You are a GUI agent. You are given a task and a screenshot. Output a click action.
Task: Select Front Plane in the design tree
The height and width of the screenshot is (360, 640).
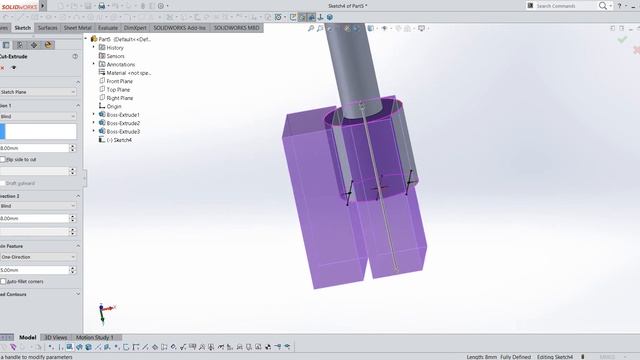pos(116,81)
